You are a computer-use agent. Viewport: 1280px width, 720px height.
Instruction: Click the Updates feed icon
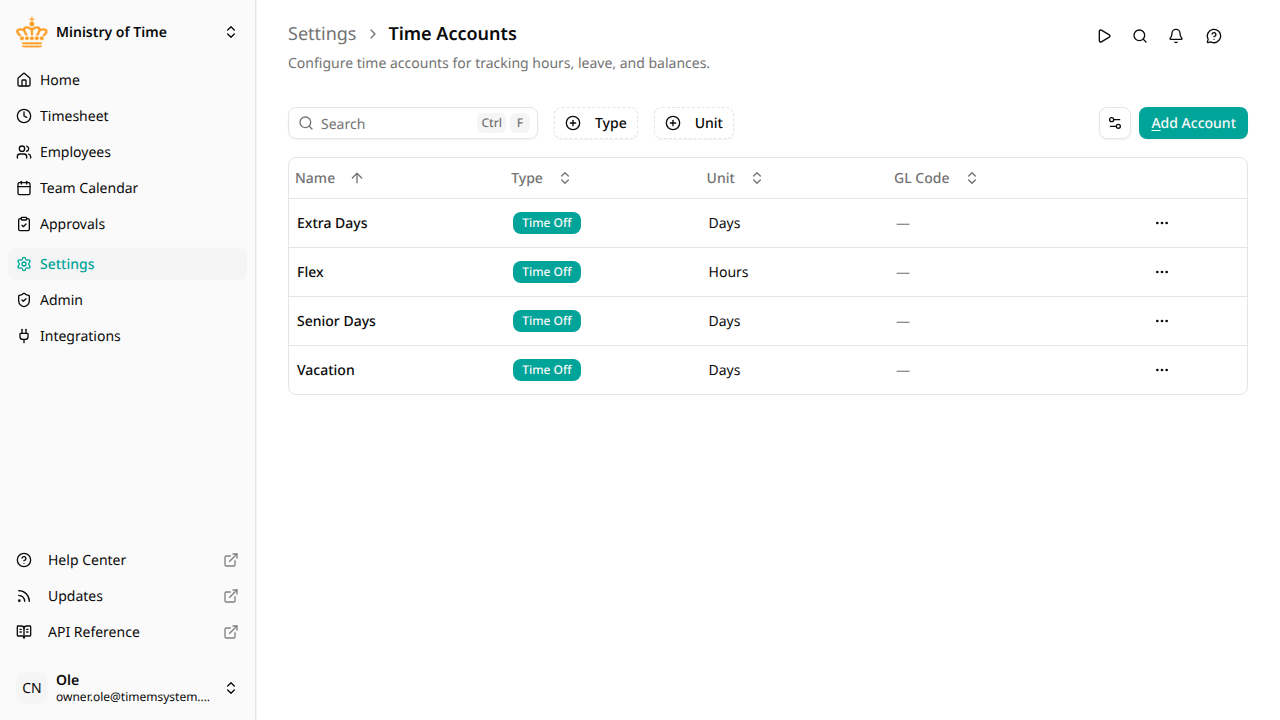(24, 596)
